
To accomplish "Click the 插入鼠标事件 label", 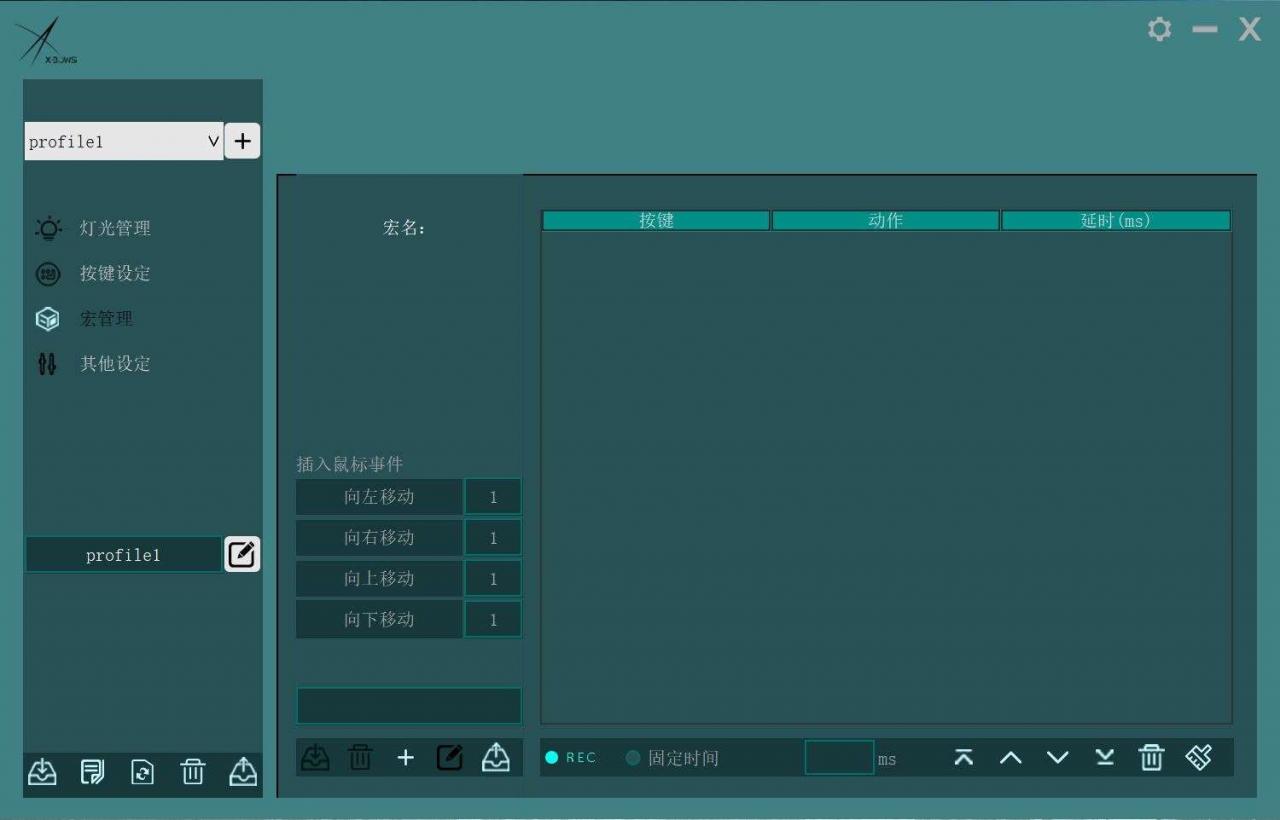I will point(350,464).
